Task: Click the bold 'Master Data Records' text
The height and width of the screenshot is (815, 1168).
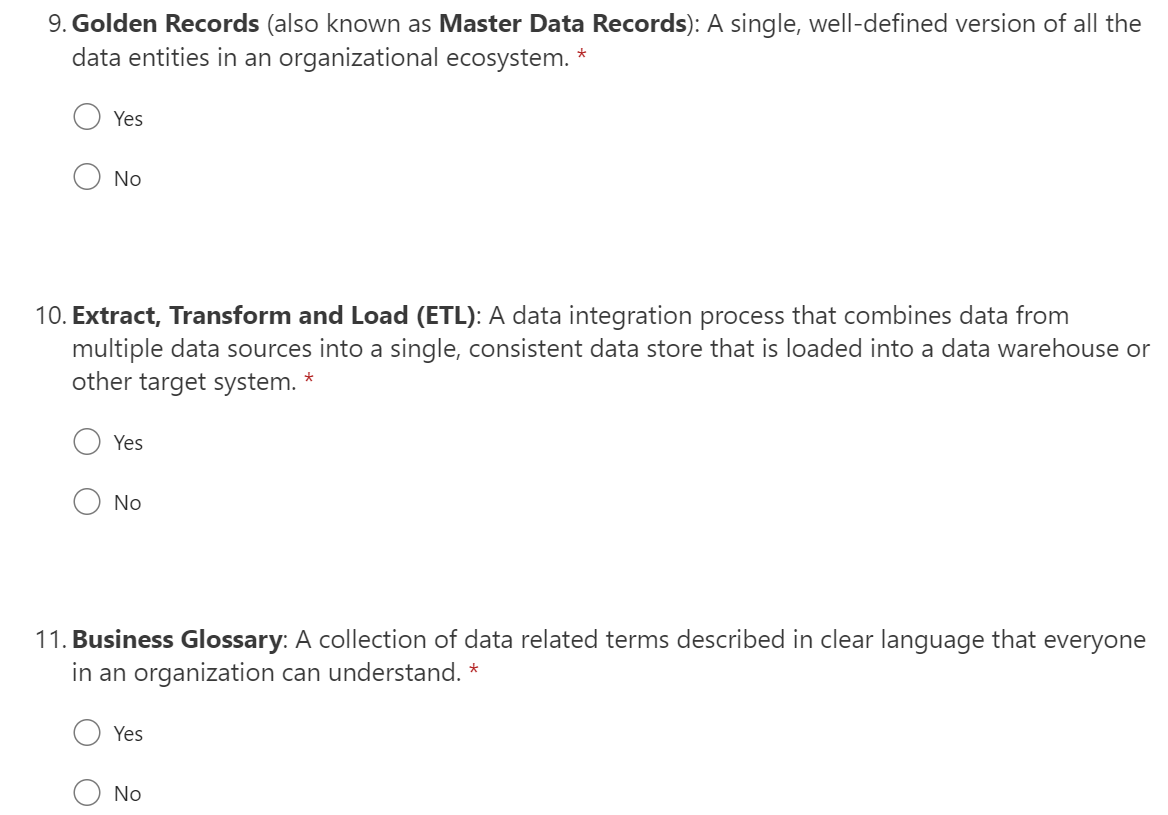Action: pyautogui.click(x=560, y=24)
